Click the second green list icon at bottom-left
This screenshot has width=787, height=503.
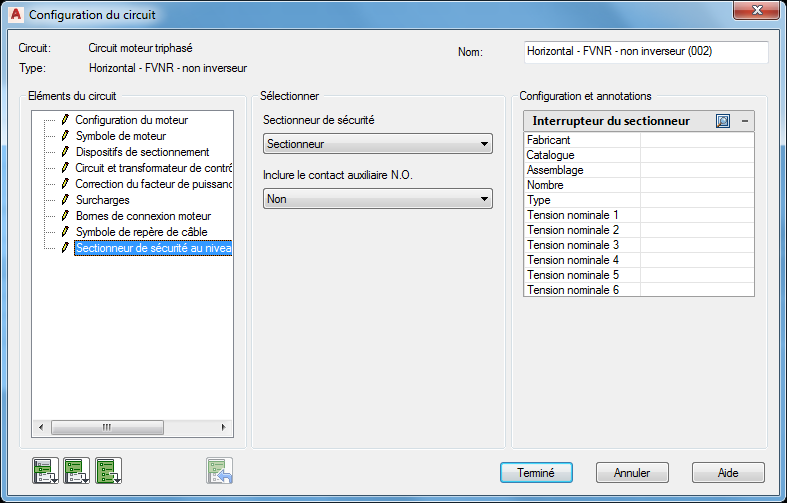[x=77, y=470]
